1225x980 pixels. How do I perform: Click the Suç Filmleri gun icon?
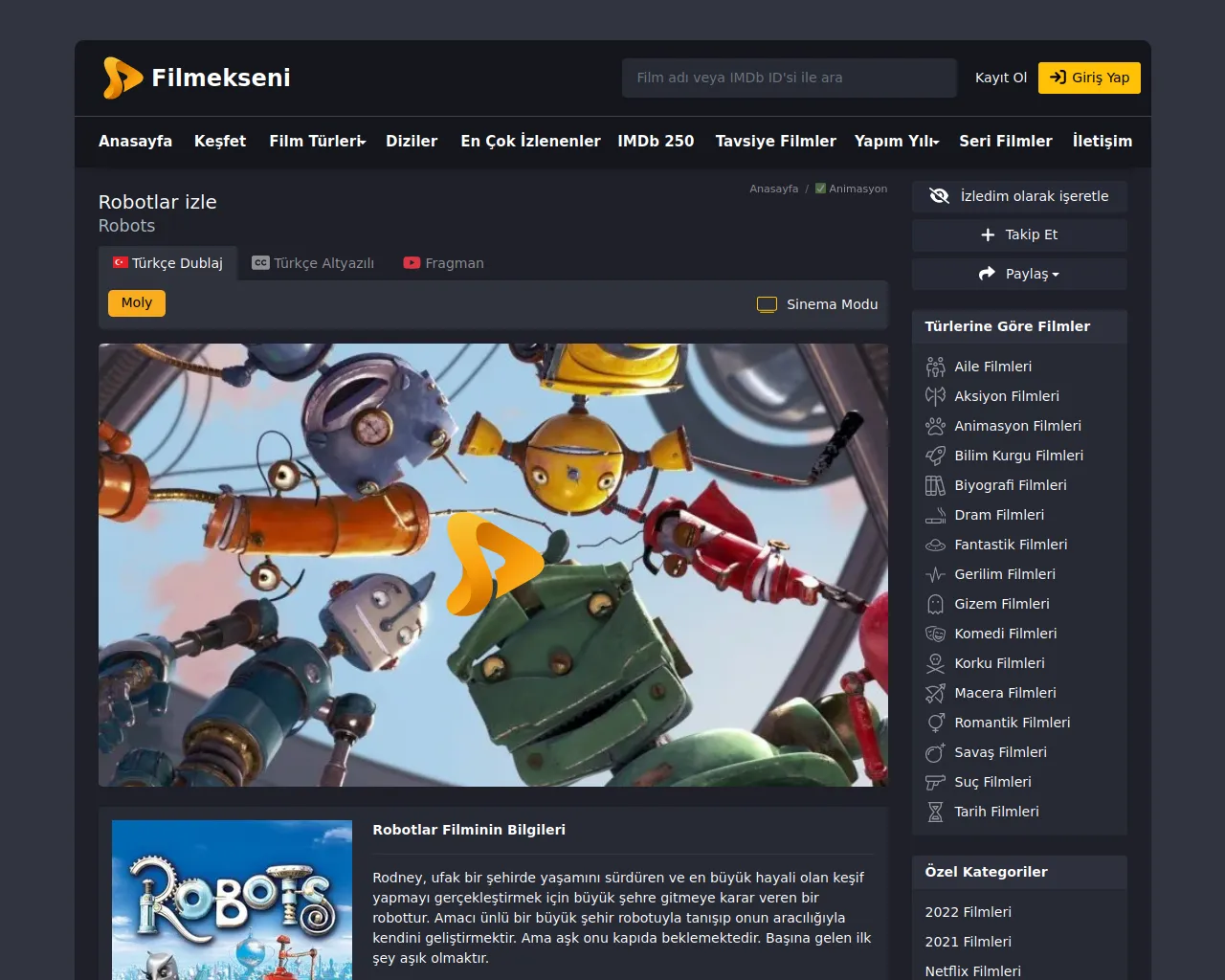[935, 782]
